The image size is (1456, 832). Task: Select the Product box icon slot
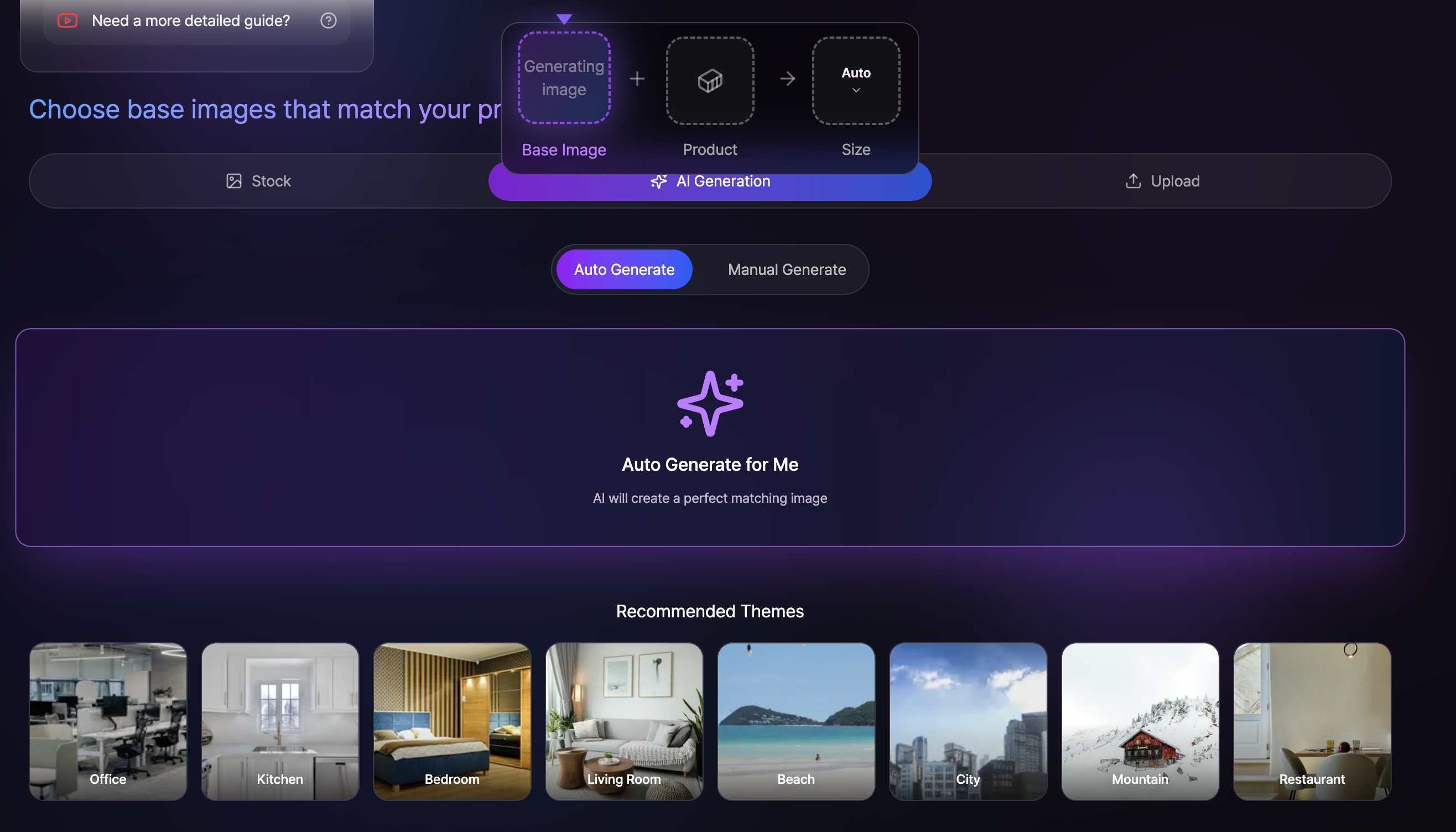point(710,81)
